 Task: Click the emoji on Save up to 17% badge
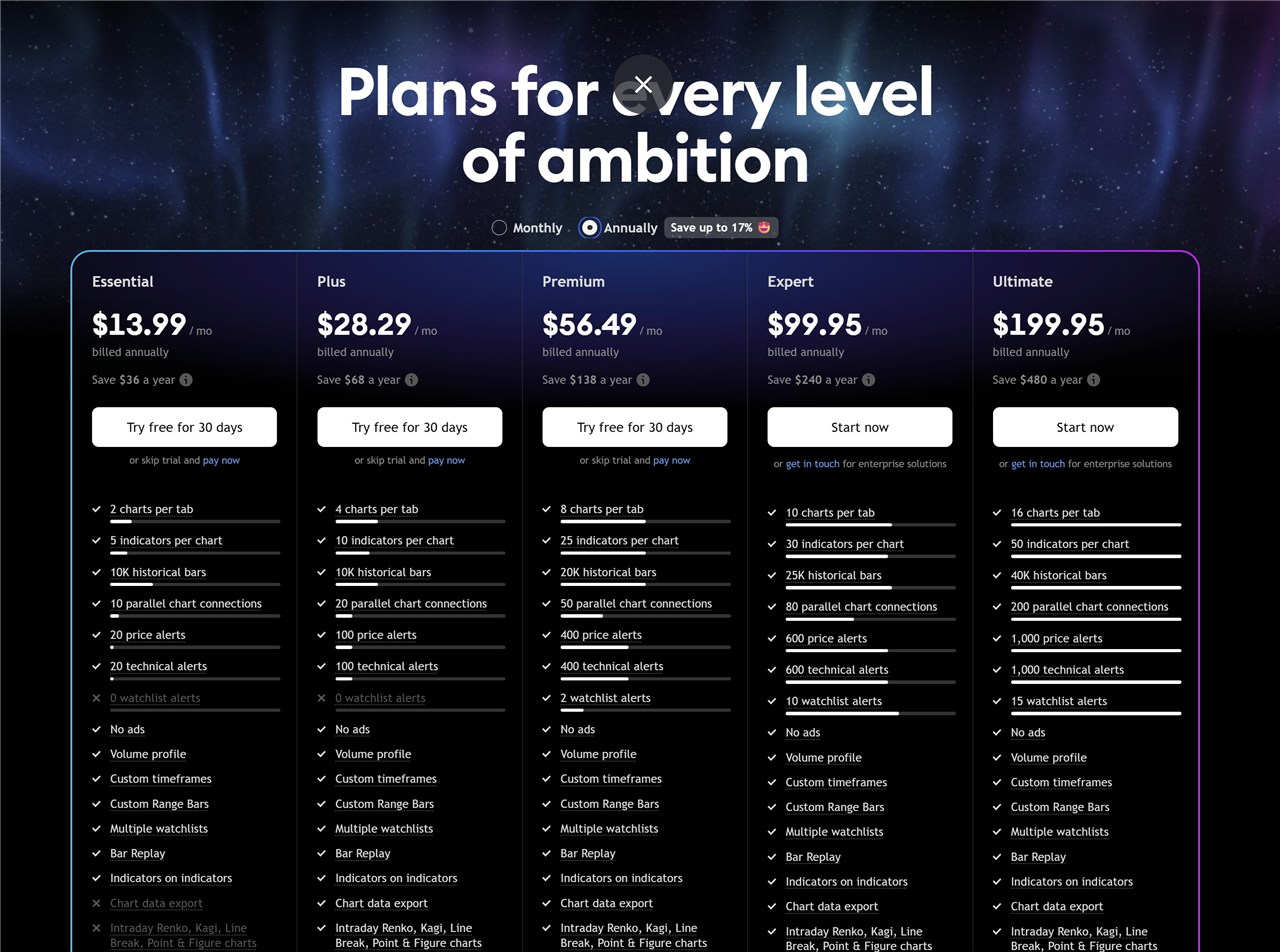point(764,228)
